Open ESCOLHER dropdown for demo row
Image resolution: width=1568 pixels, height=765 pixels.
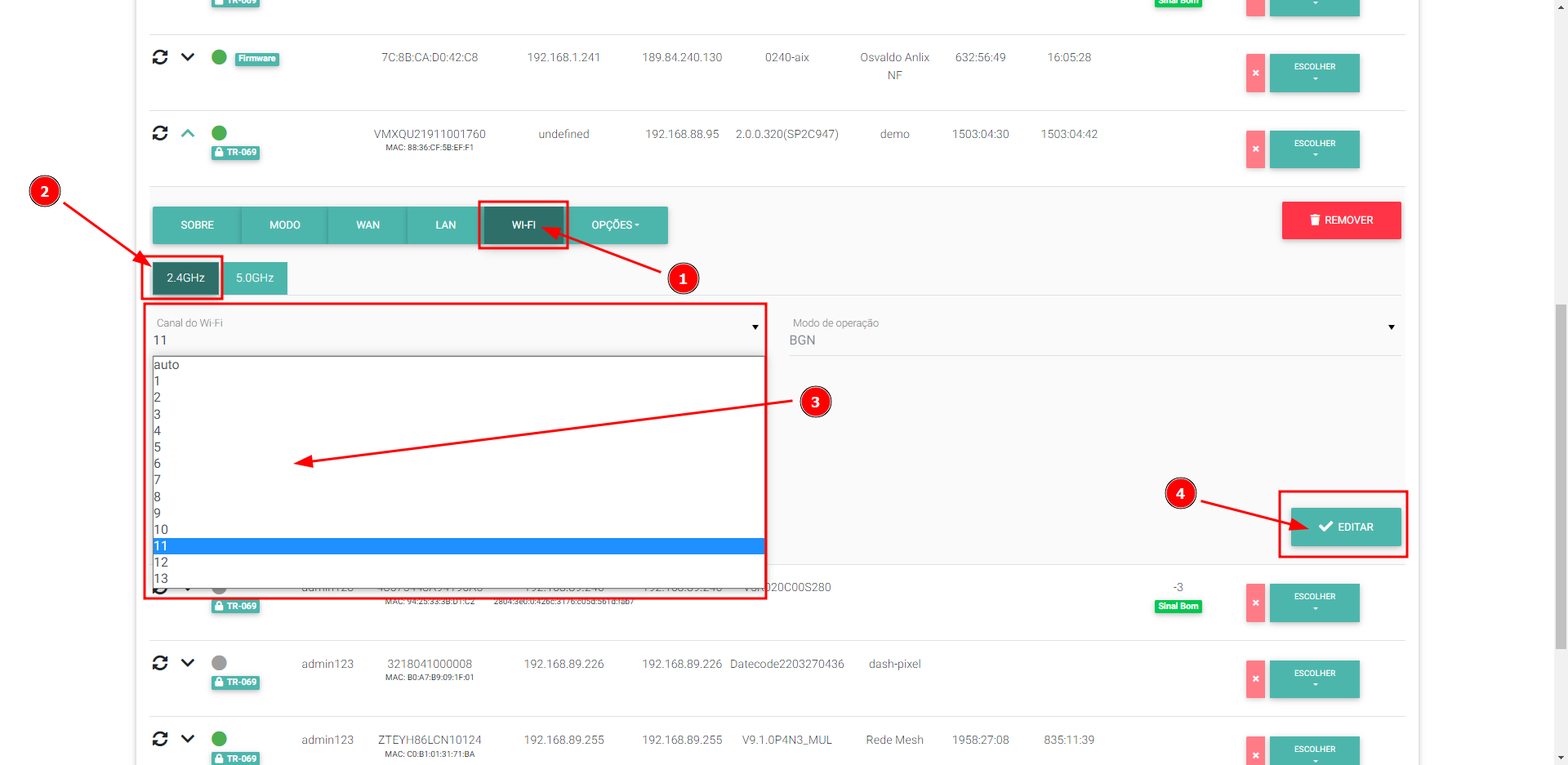click(x=1315, y=149)
